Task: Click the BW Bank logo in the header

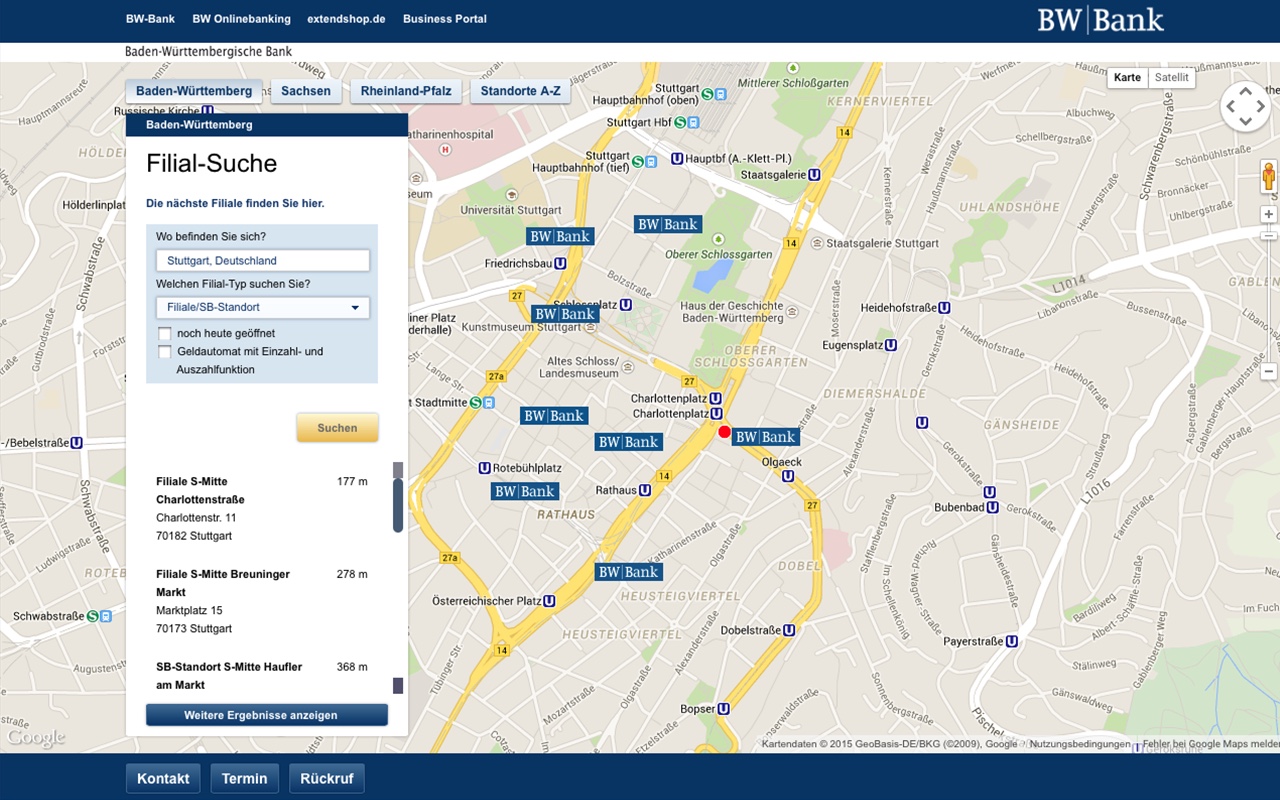Action: pyautogui.click(x=1100, y=20)
